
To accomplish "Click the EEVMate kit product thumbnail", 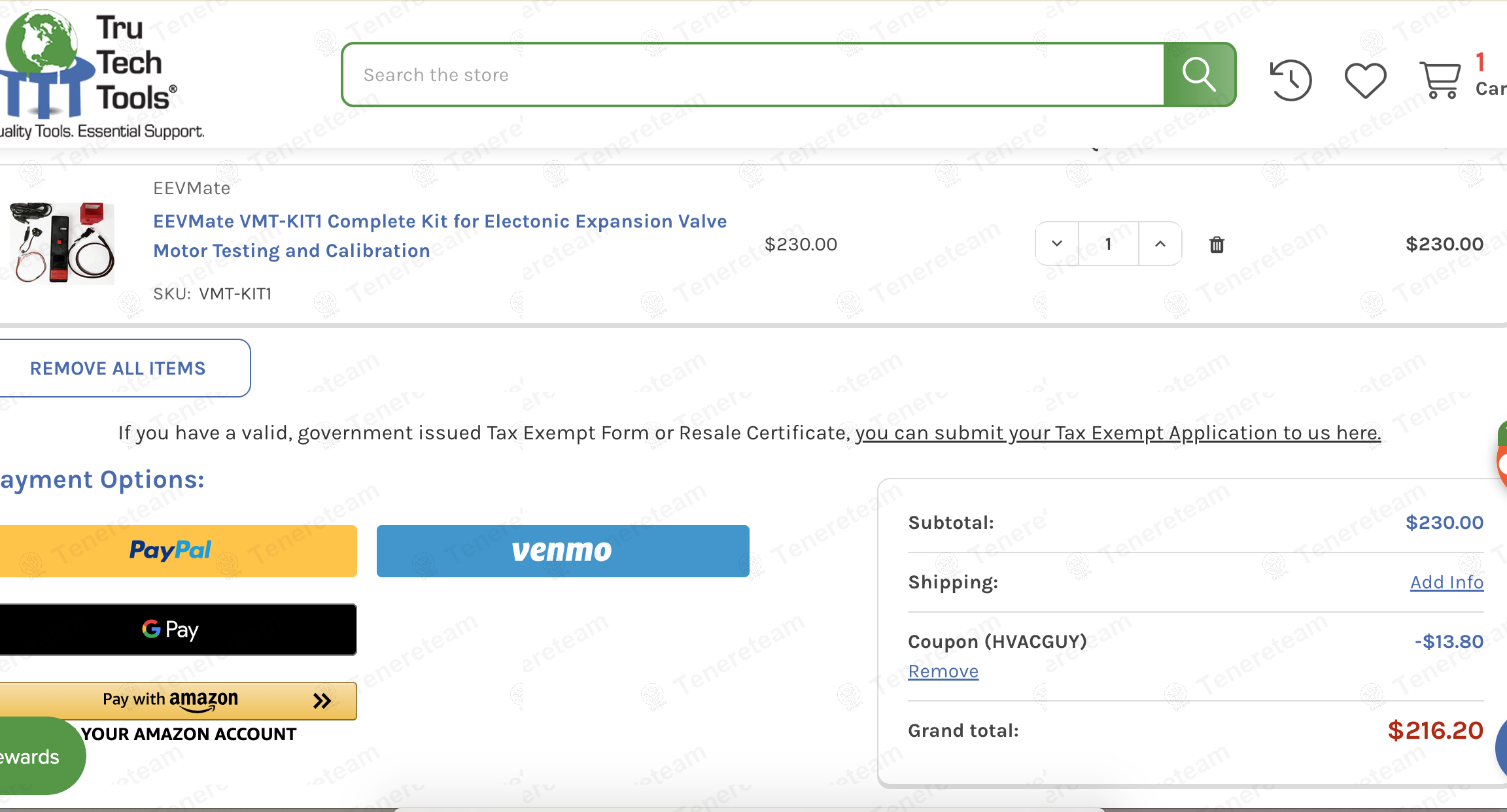I will pos(62,243).
